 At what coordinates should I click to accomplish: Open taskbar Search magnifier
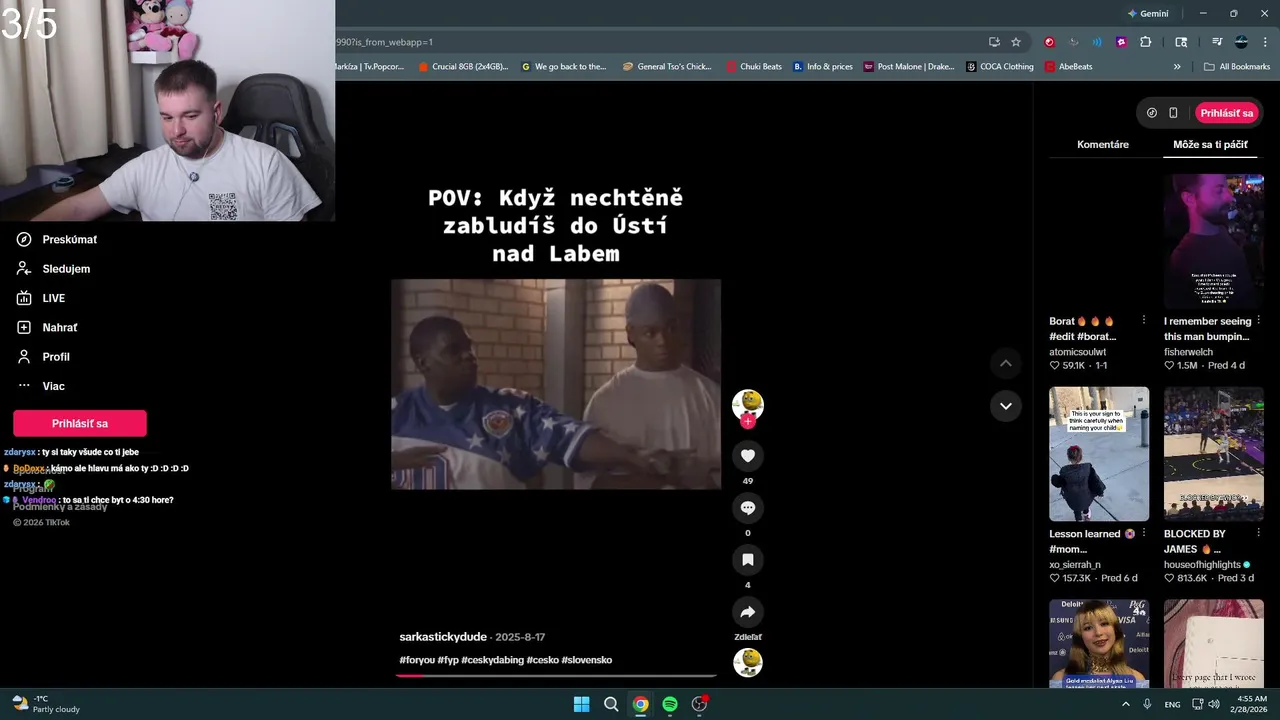click(x=611, y=704)
